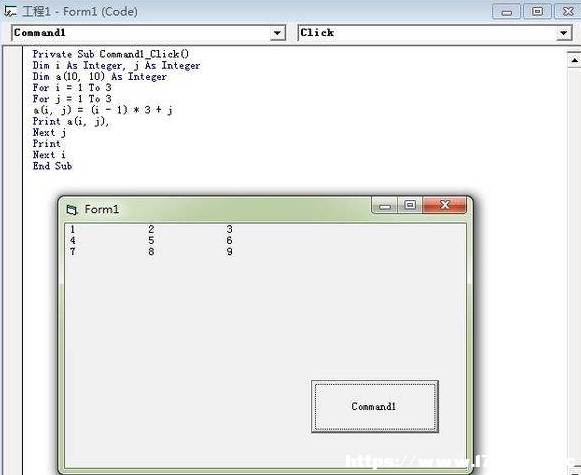Select the Click procedure combo box
The height and width of the screenshot is (475, 581).
click(435, 33)
